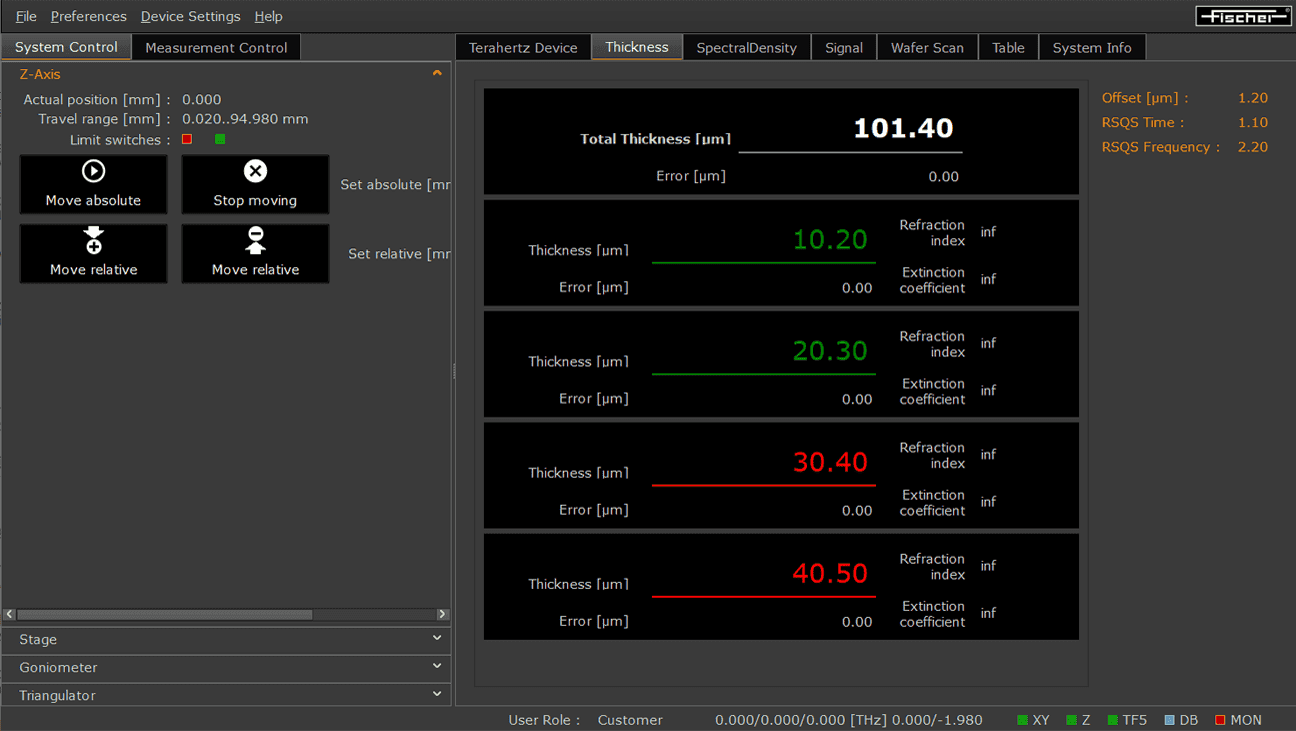
Task: Click the Fischer logo in the top corner
Action: (1243, 15)
